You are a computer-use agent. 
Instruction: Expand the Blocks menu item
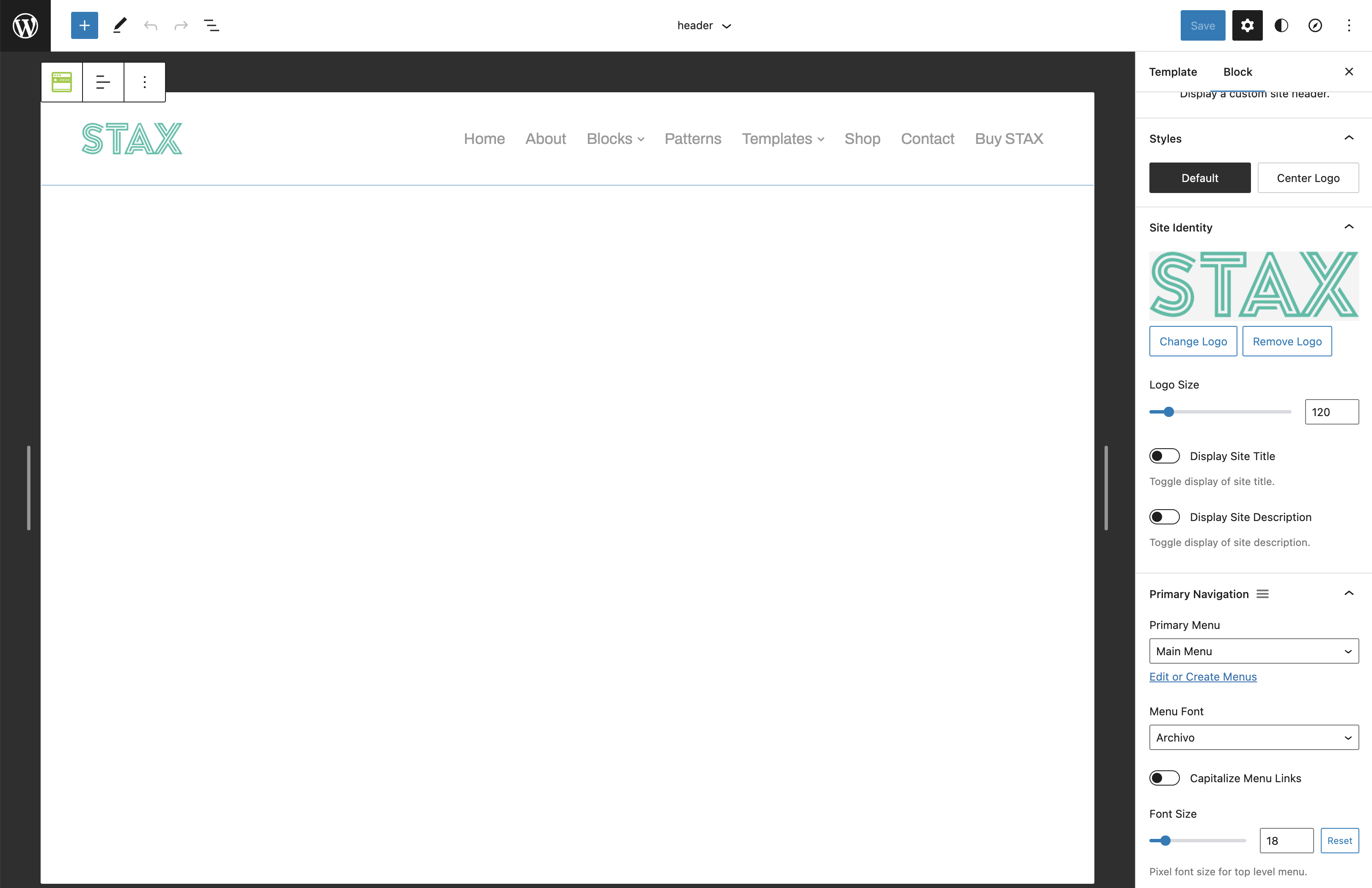(615, 139)
